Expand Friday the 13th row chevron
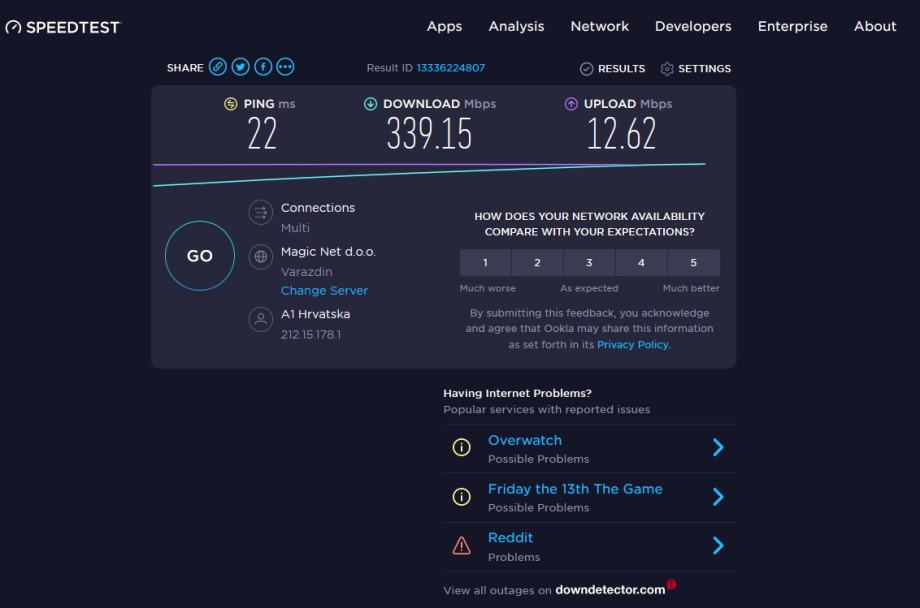 [x=718, y=496]
